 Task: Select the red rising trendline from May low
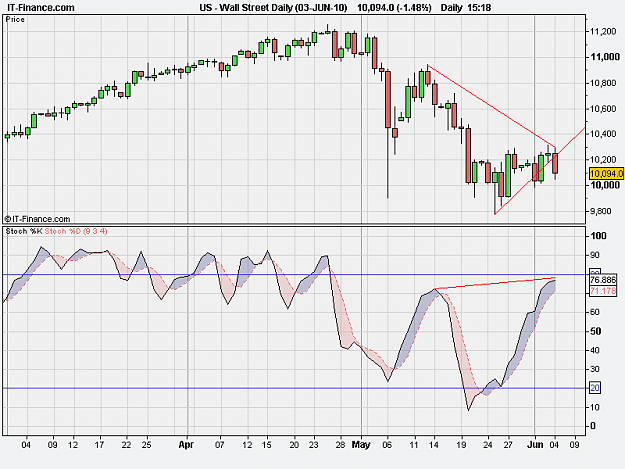coord(540,171)
